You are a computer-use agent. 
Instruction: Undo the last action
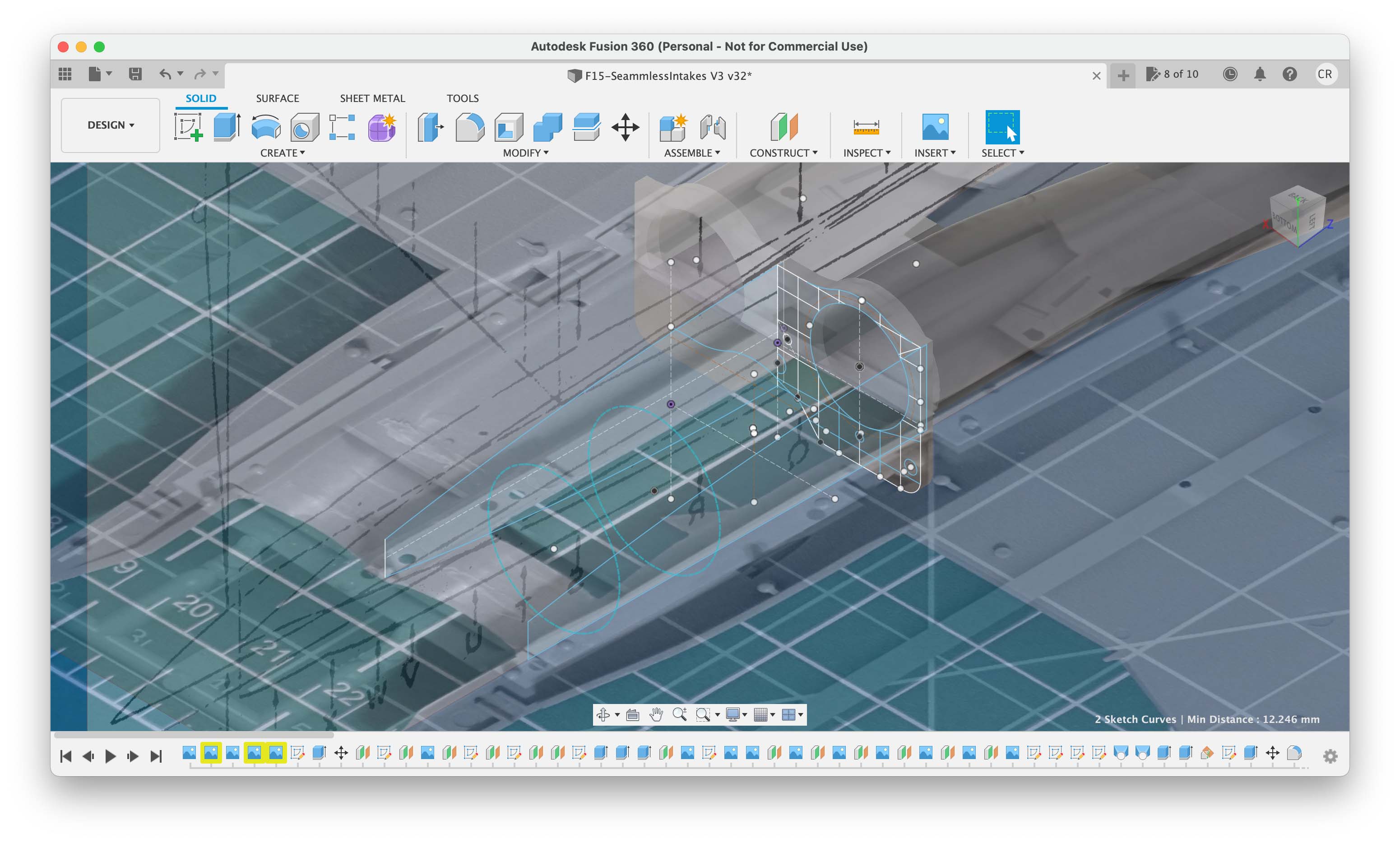pyautogui.click(x=165, y=74)
